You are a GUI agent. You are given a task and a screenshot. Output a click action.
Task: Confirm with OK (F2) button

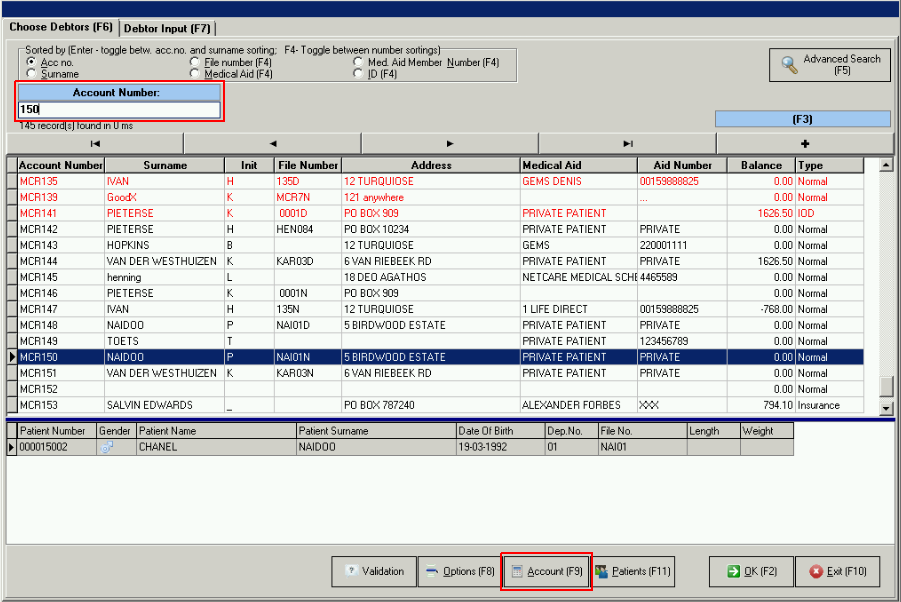751,572
